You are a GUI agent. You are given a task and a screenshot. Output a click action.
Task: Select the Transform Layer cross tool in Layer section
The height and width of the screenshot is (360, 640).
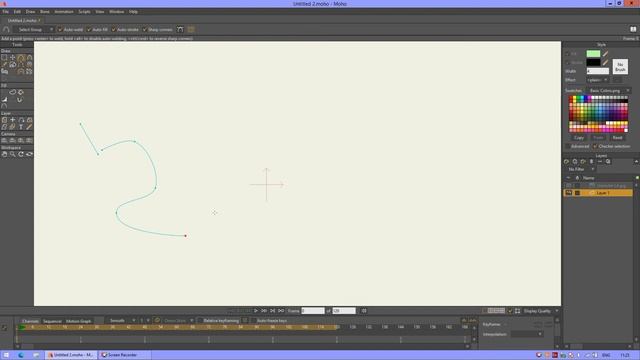[13, 120]
